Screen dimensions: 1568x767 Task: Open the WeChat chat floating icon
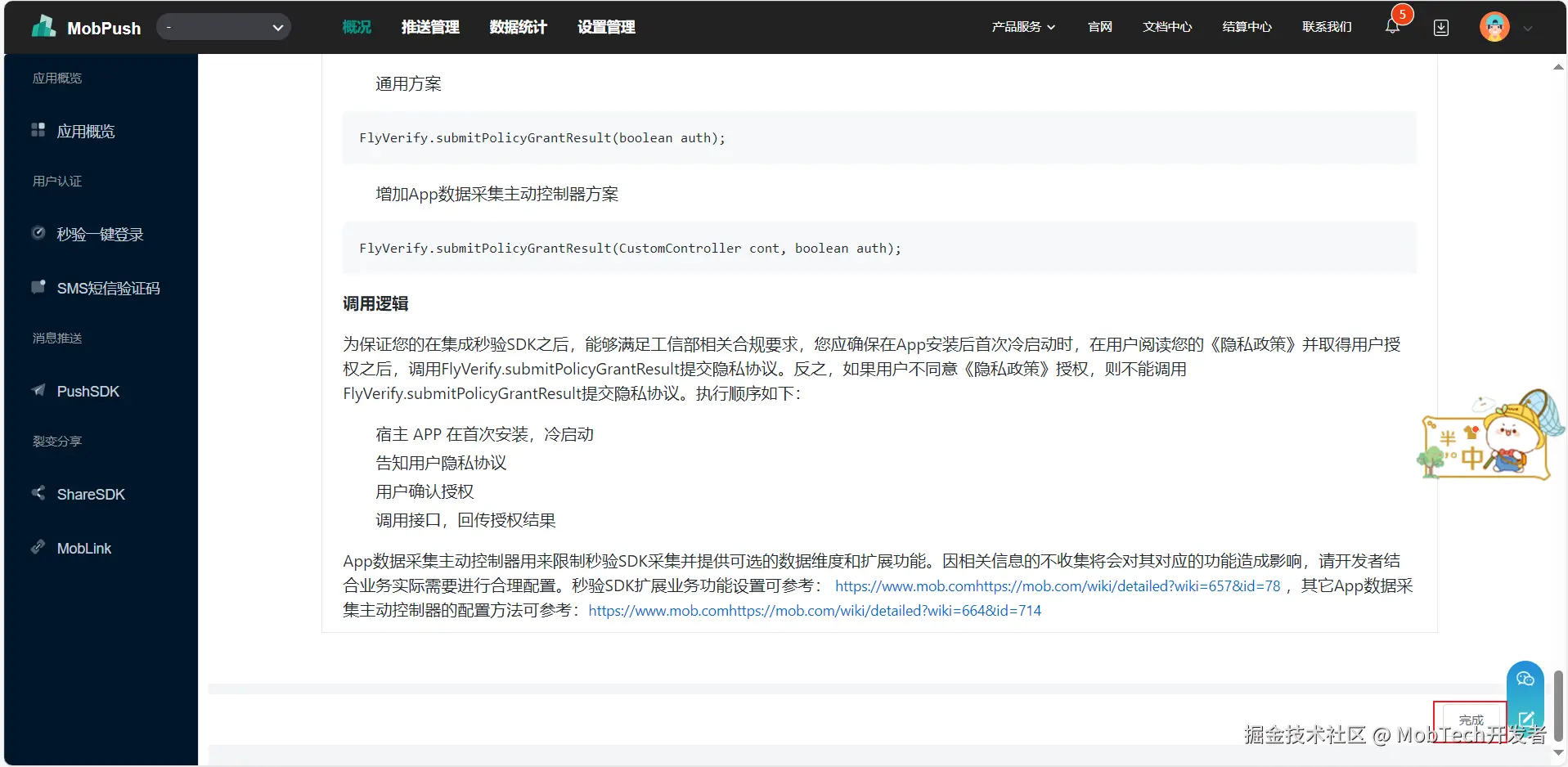click(x=1525, y=679)
